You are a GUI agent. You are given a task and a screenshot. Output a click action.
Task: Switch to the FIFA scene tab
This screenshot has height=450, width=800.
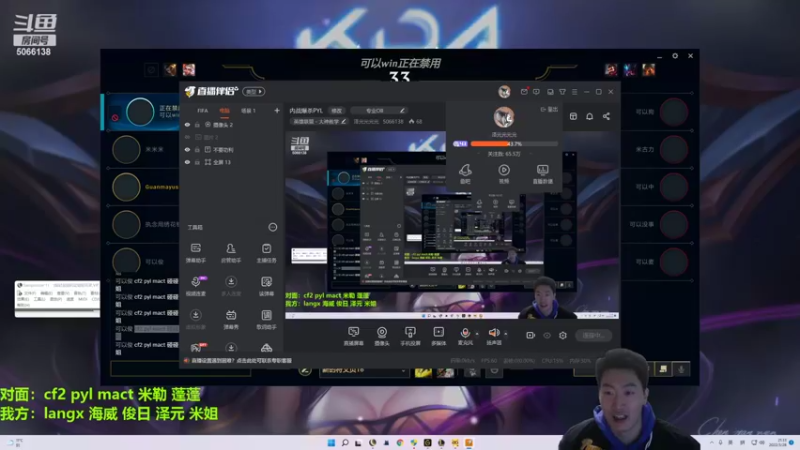203,111
